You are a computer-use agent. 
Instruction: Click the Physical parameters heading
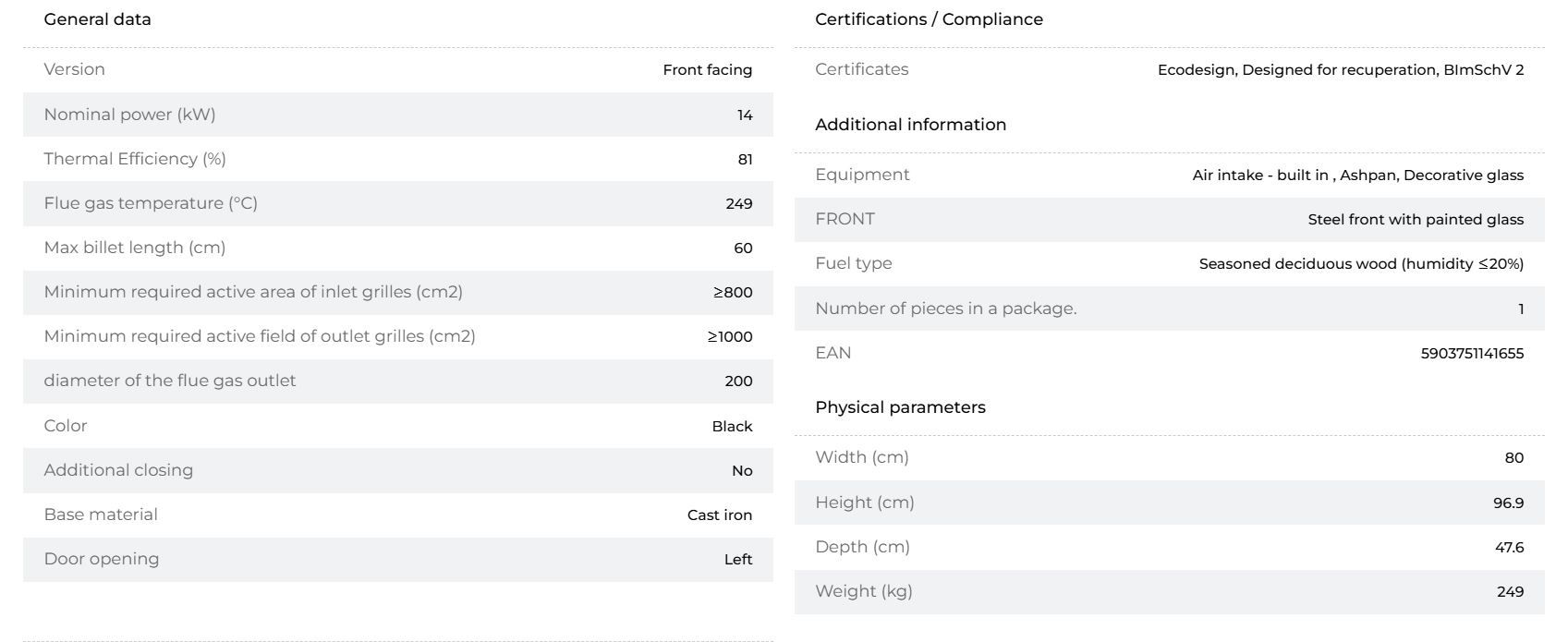point(900,407)
